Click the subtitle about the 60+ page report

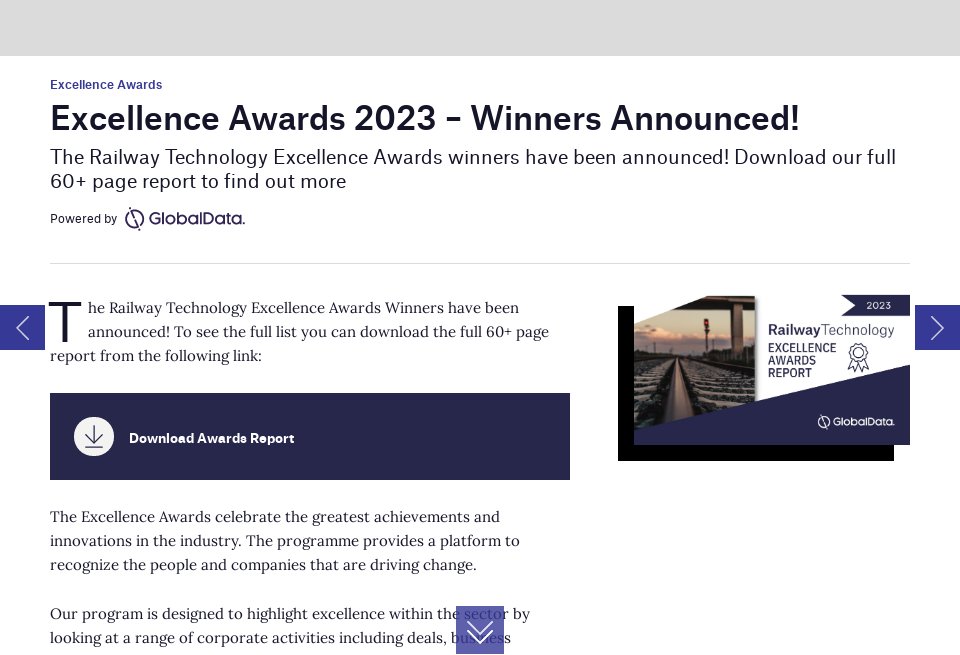tap(473, 169)
